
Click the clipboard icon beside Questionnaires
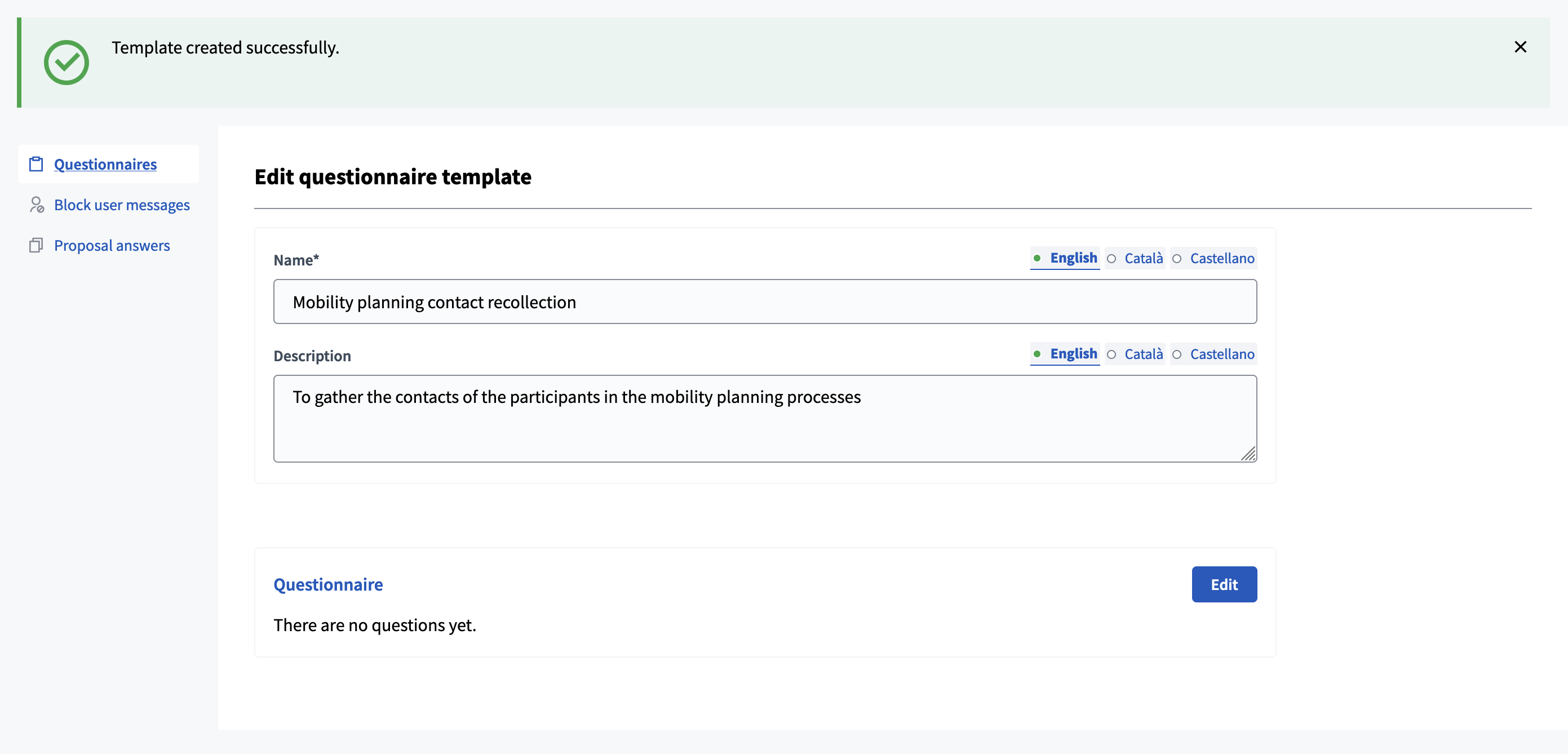[x=37, y=163]
